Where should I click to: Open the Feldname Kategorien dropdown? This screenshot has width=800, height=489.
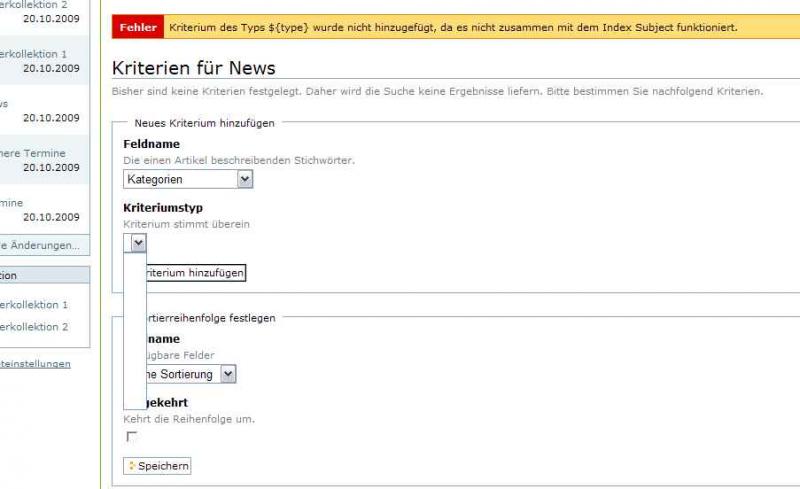pyautogui.click(x=188, y=179)
